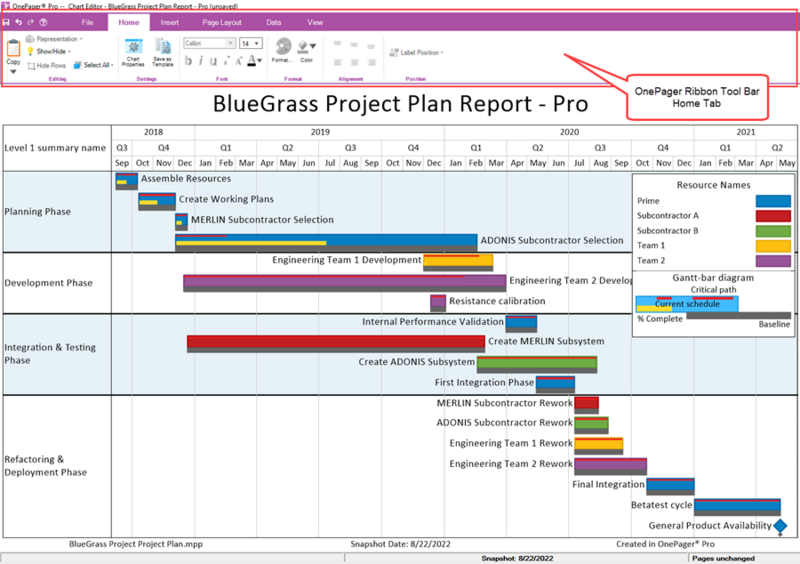Expand the Copy dropdown arrow
This screenshot has width=800, height=564.
13,71
